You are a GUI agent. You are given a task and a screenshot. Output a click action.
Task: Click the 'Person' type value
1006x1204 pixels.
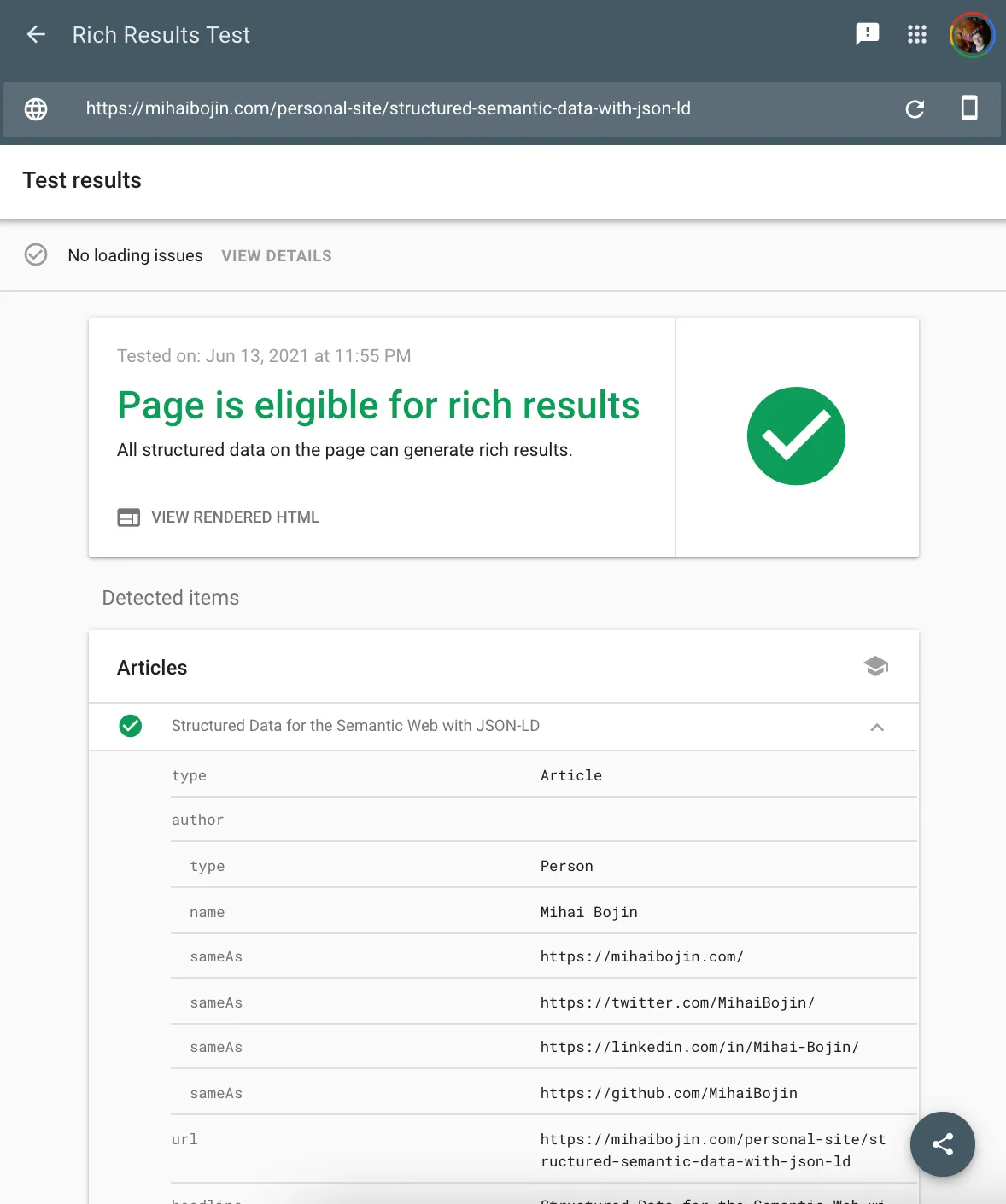tap(567, 866)
